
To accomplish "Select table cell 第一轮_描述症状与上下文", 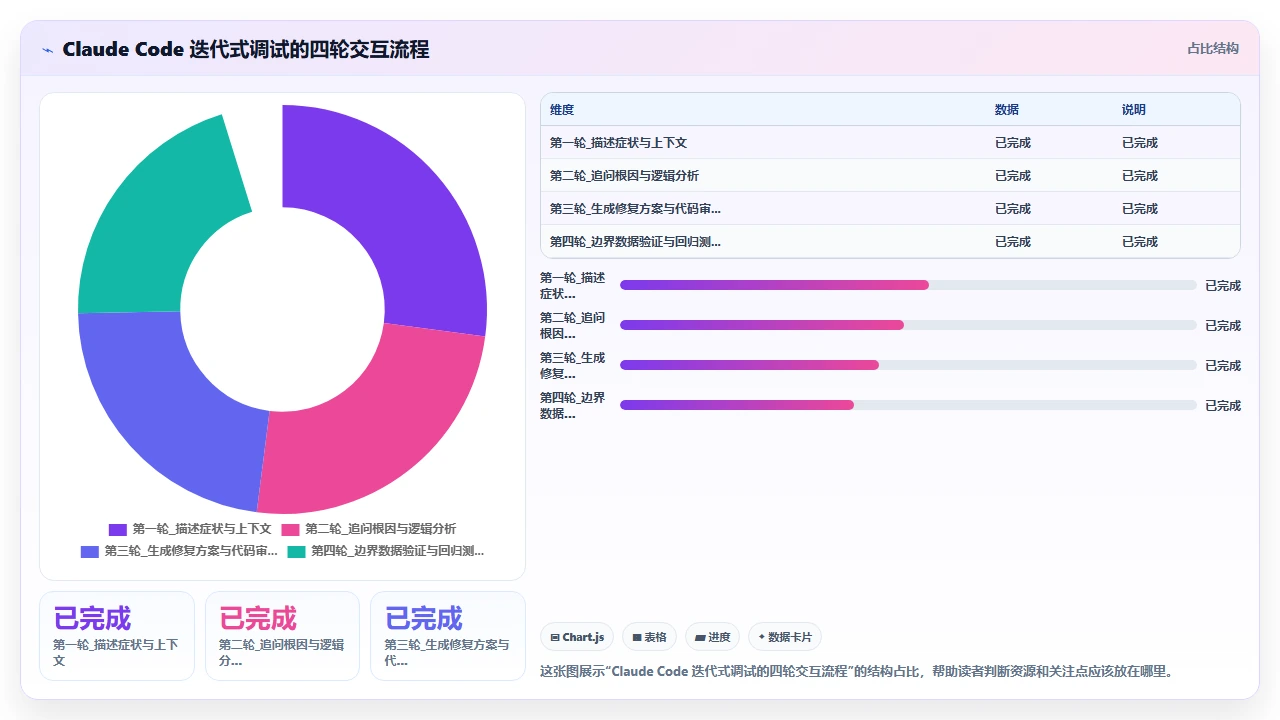I will (618, 143).
